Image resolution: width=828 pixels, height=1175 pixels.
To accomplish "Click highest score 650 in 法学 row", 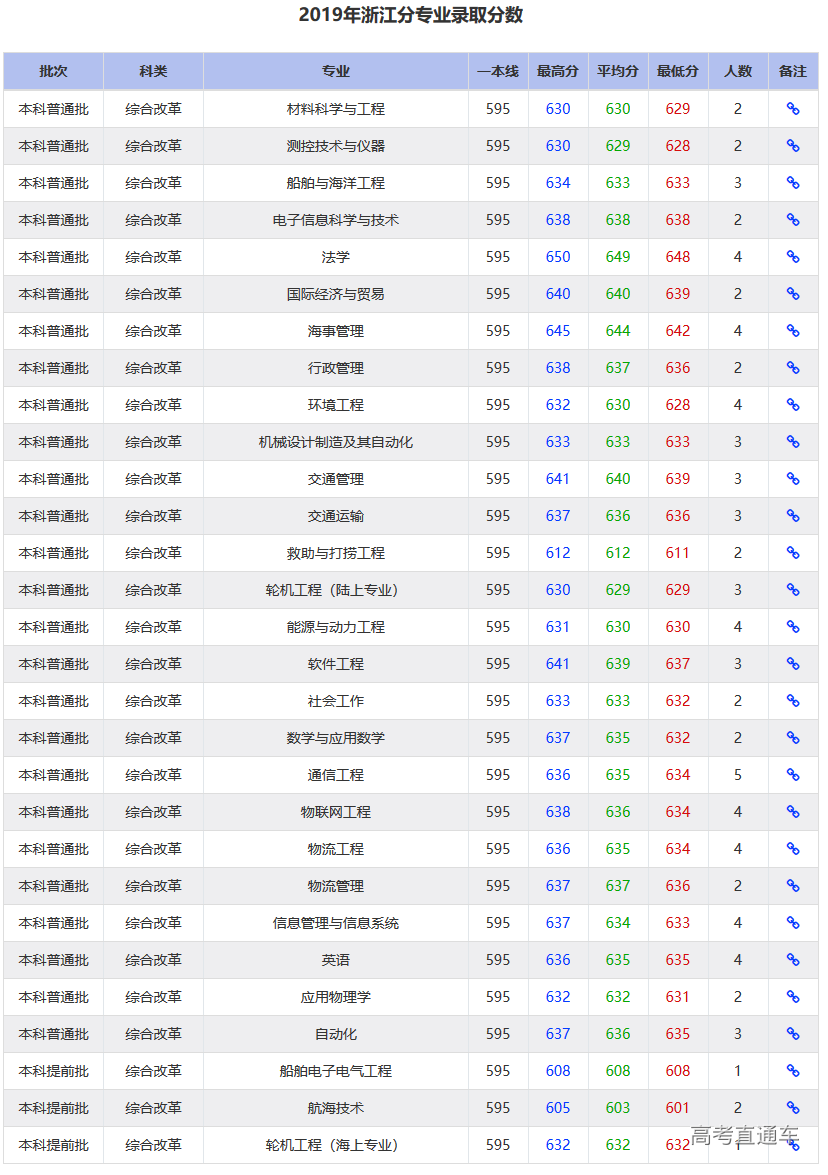I will point(558,257).
